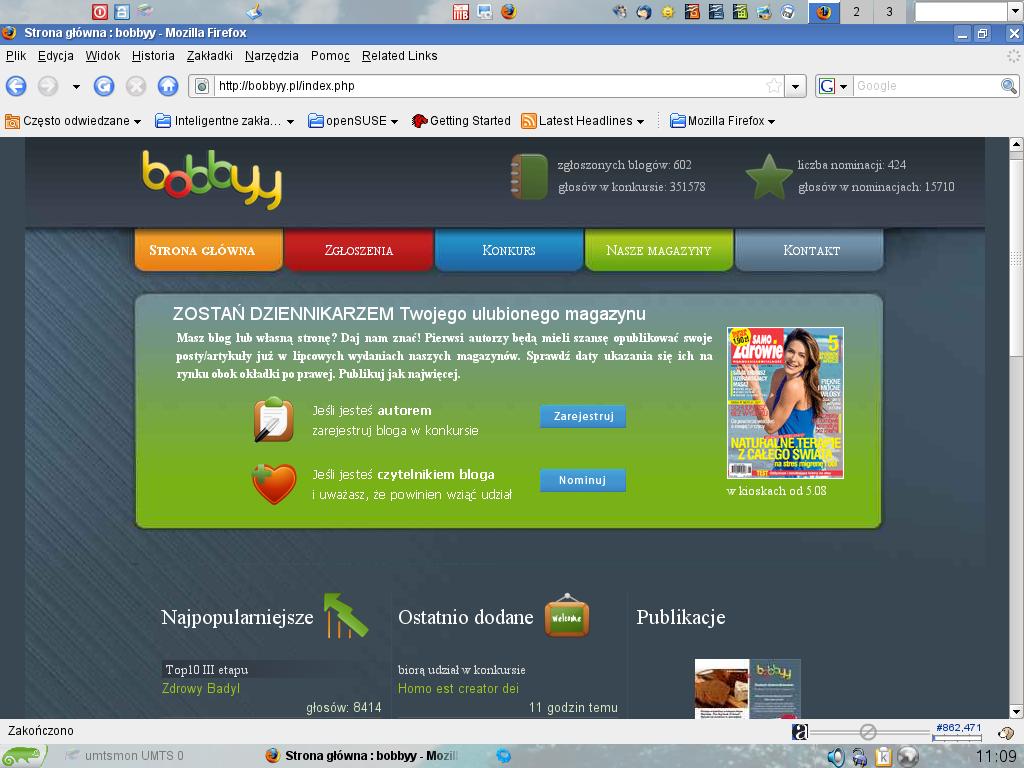Click the volume speaker icon in system tray
The image size is (1024, 768).
[835, 757]
